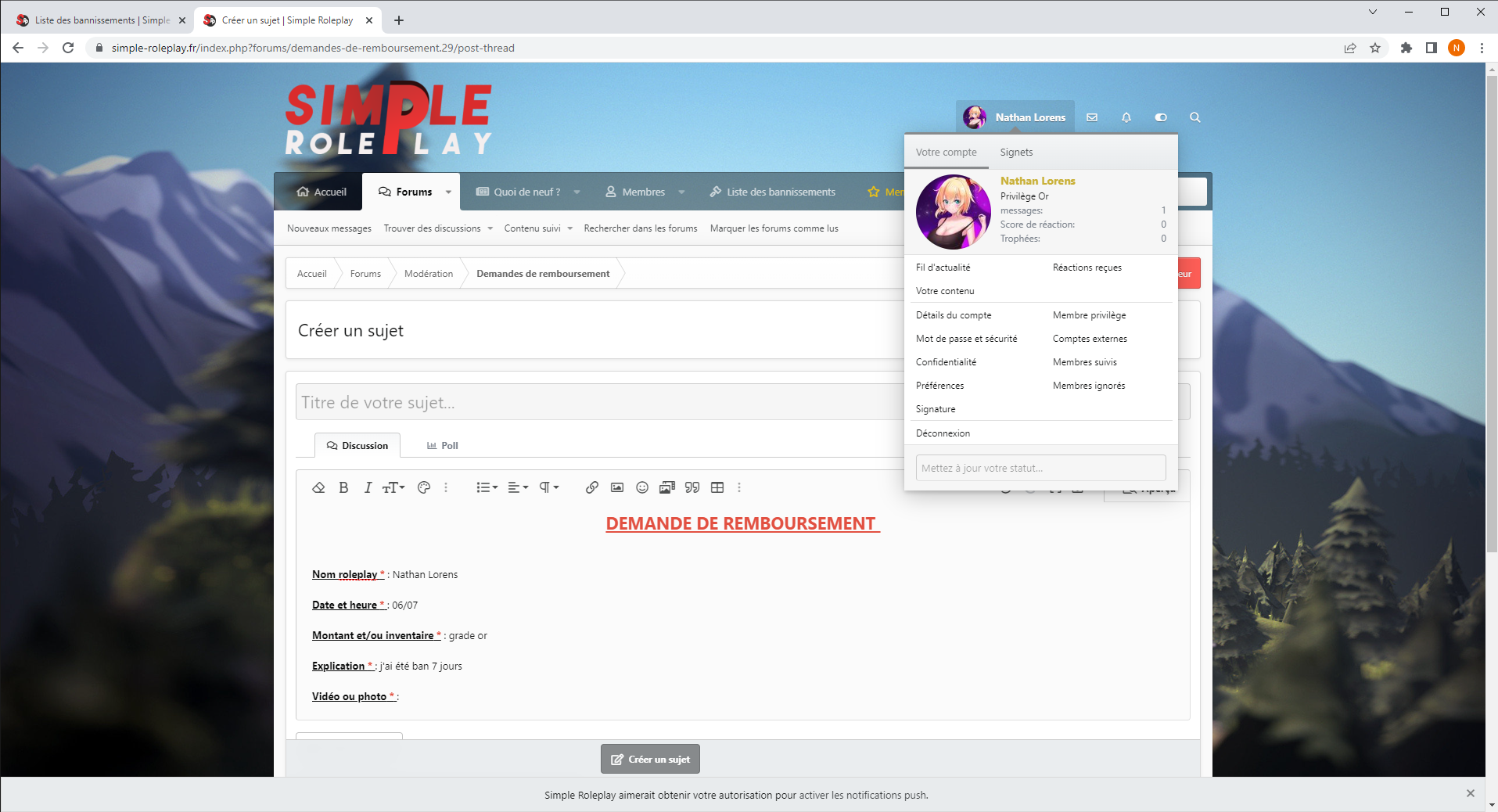
Task: Open list type dropdown
Action: click(487, 487)
